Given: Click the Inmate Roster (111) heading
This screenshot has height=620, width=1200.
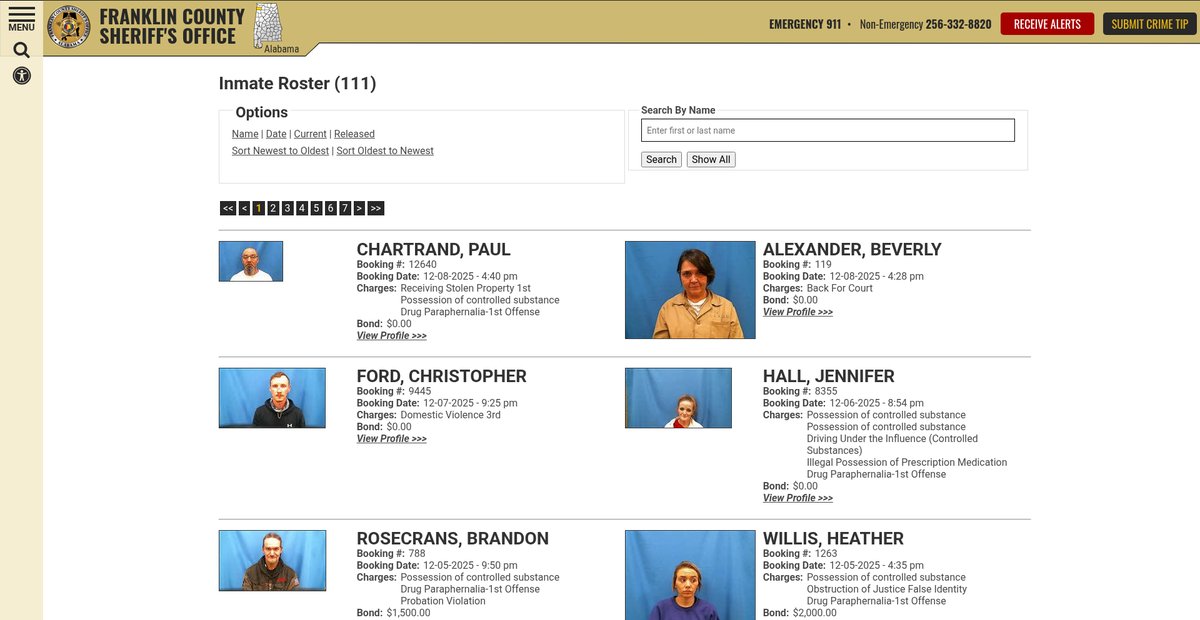Looking at the screenshot, I should click(x=297, y=84).
